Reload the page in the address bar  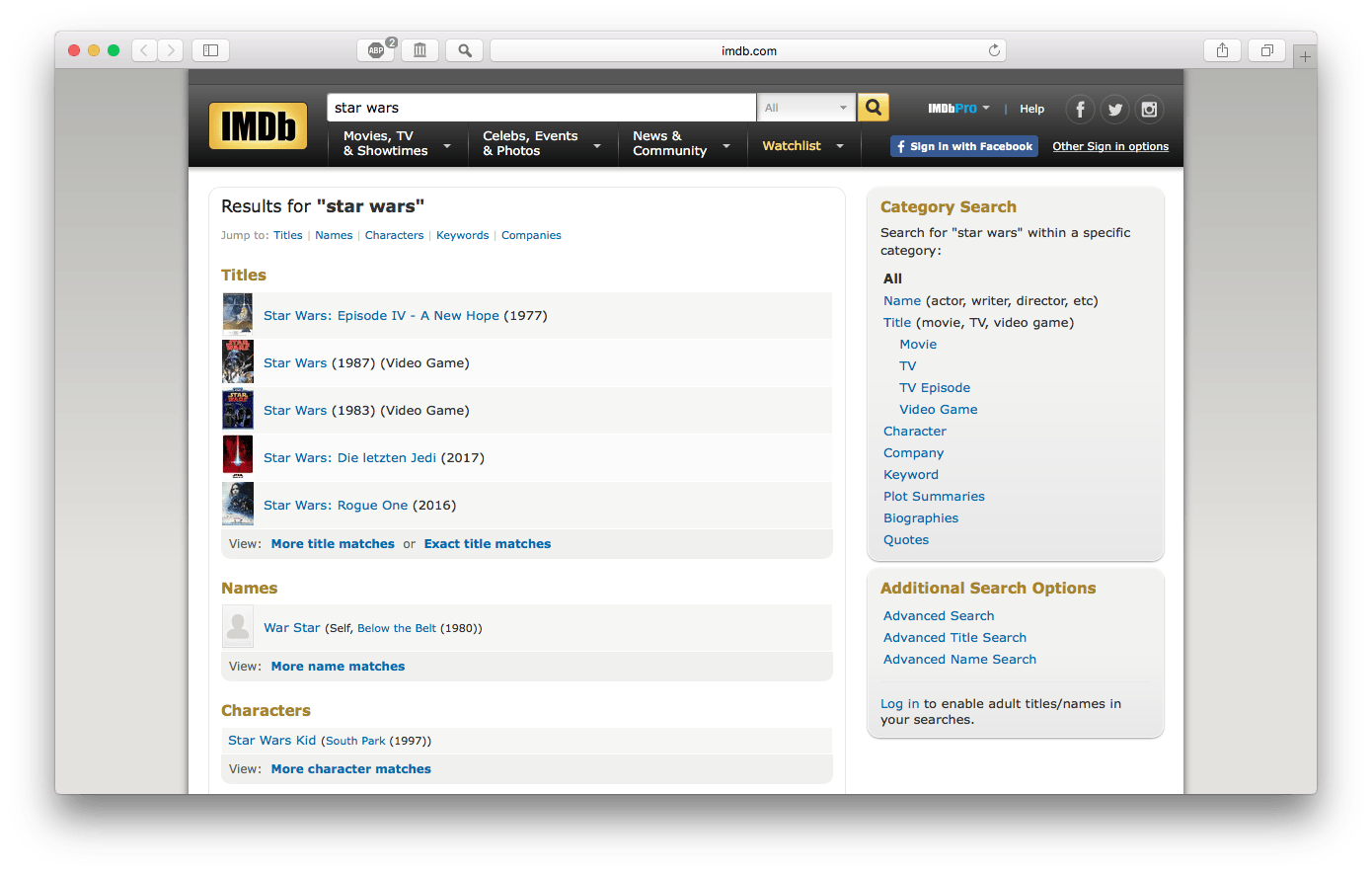[x=994, y=50]
